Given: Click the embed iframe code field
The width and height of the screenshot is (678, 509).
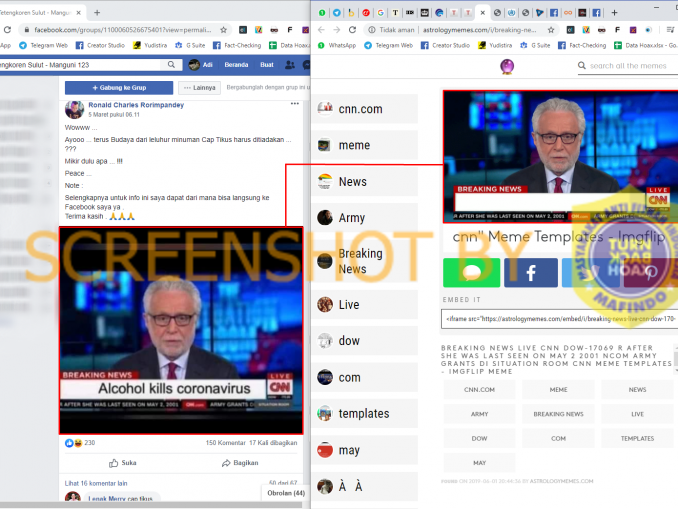Looking at the screenshot, I should pyautogui.click(x=560, y=319).
